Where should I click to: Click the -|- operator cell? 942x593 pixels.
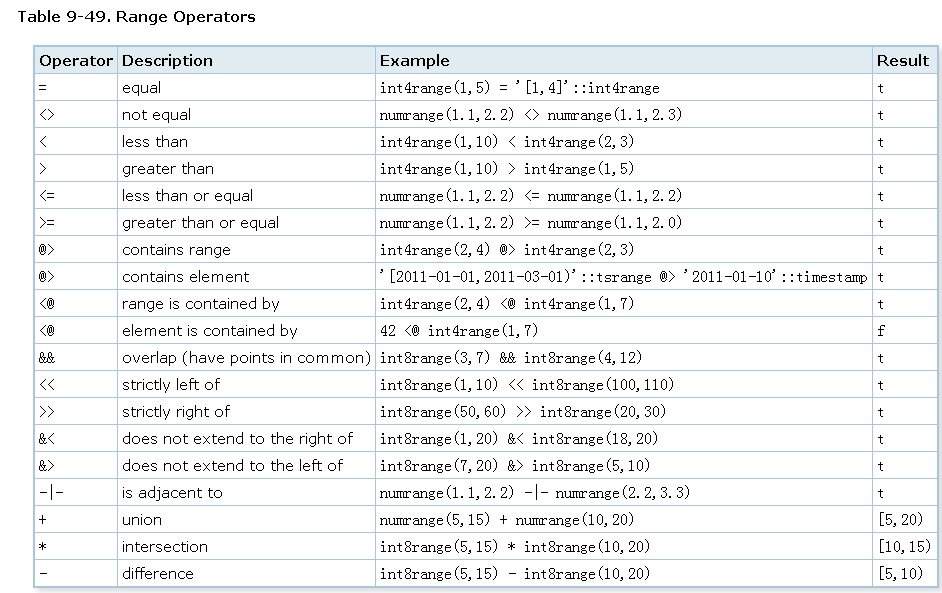pyautogui.click(x=50, y=492)
